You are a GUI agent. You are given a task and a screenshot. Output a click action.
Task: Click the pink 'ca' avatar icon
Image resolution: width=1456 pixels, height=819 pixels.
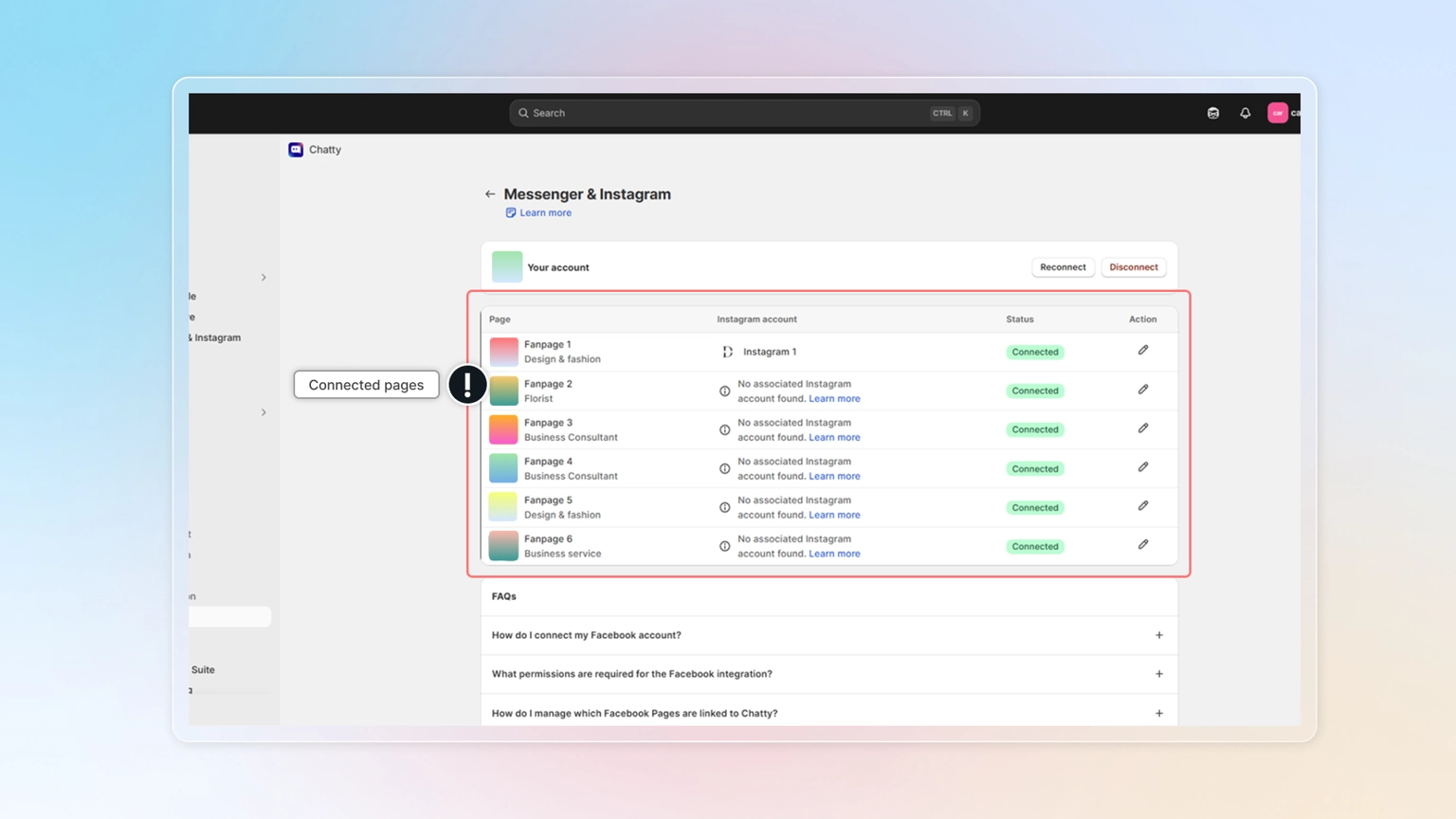(1277, 113)
